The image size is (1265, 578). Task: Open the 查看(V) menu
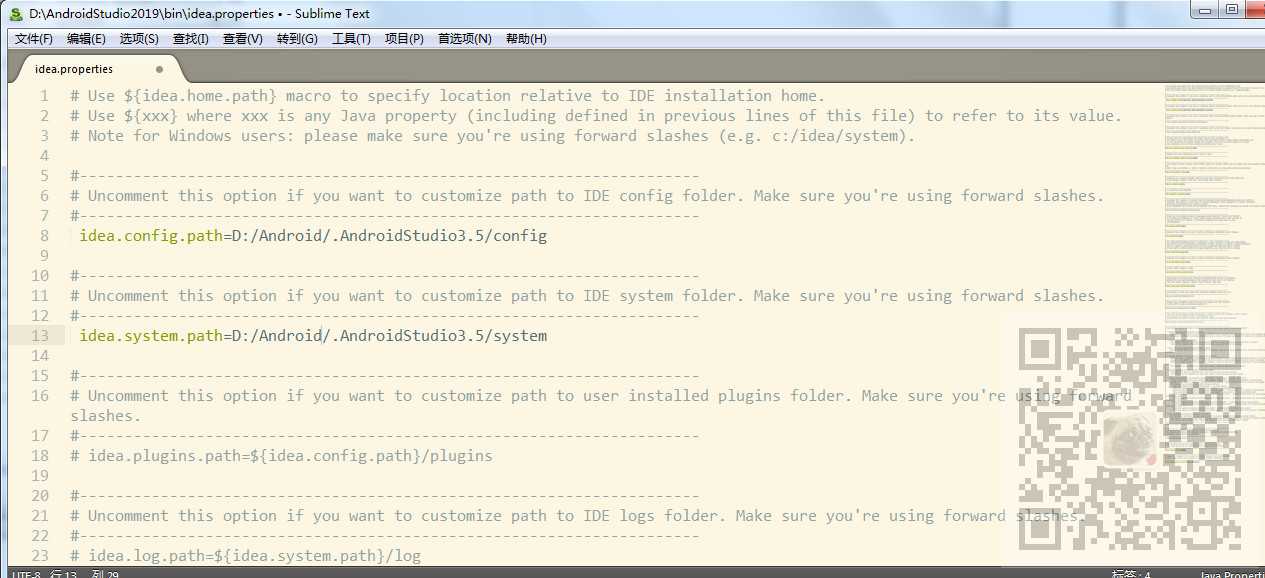[242, 39]
